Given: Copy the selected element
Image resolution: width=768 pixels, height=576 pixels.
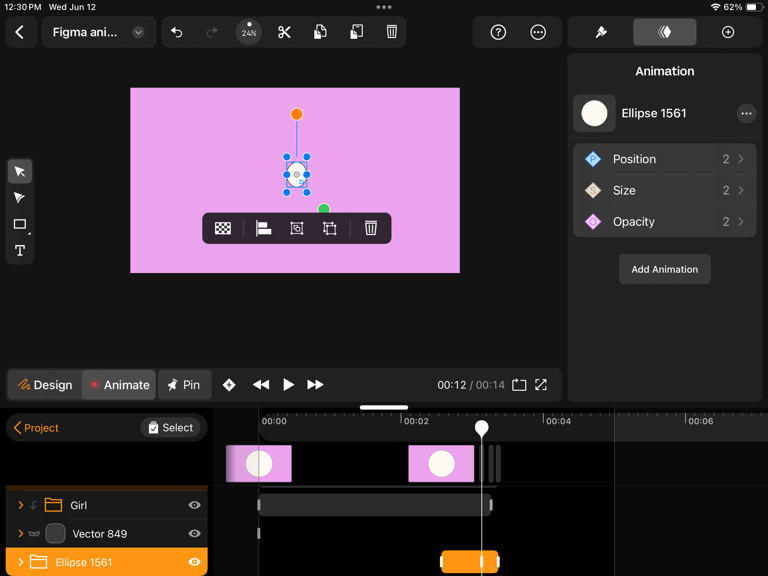Looking at the screenshot, I should click(x=320, y=32).
